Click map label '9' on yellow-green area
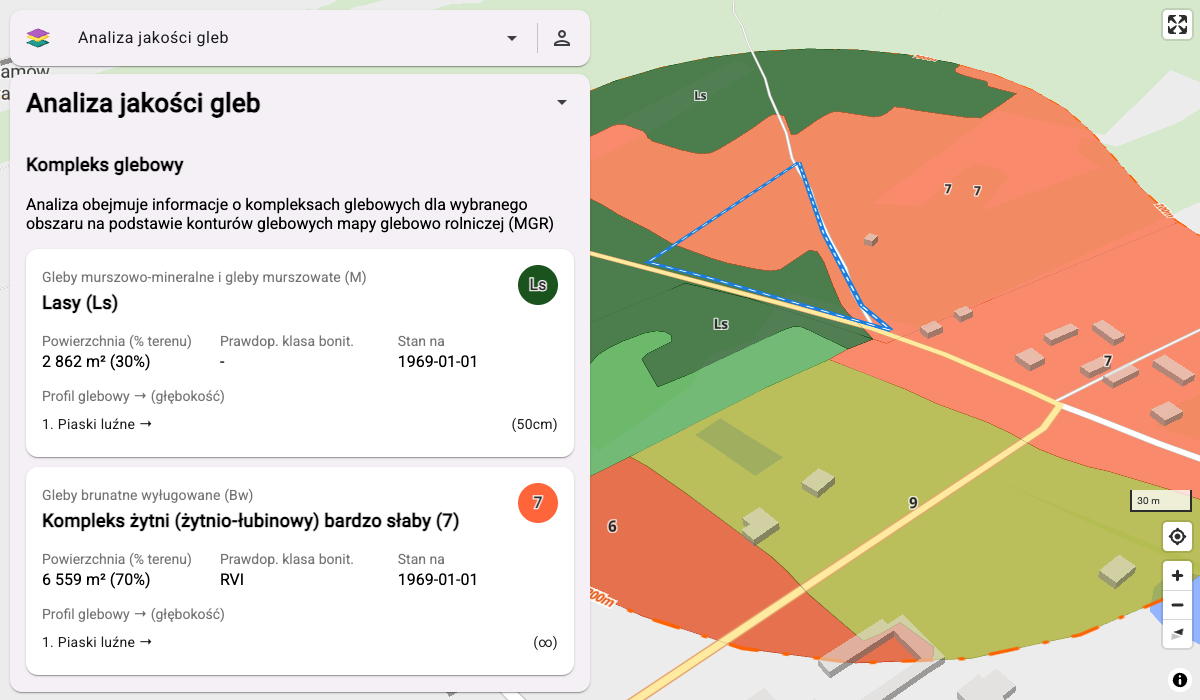The height and width of the screenshot is (700, 1200). [913, 503]
